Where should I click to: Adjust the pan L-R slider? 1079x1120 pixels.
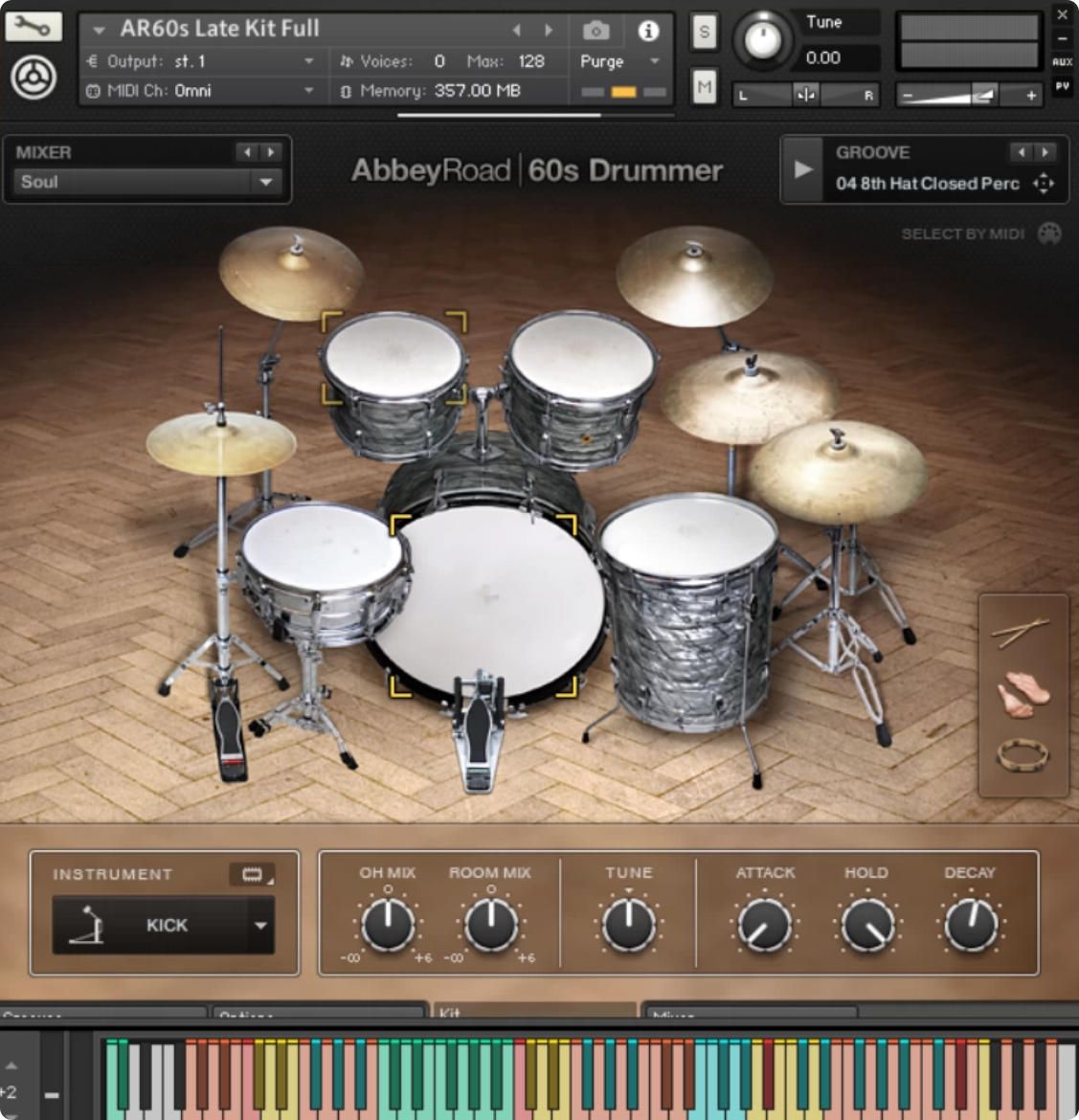point(806,94)
